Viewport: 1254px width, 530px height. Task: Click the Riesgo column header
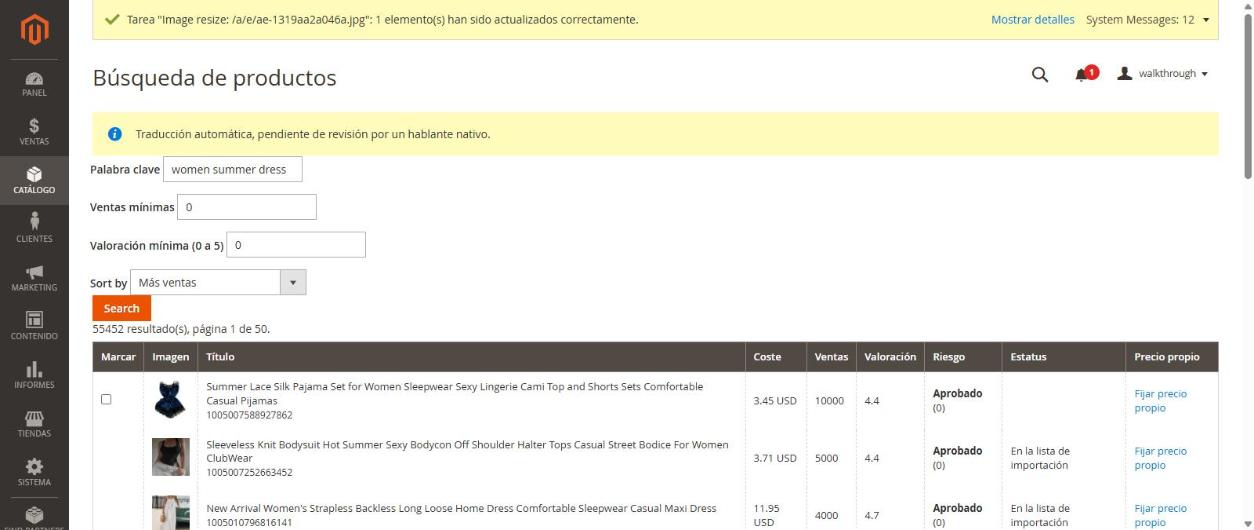[x=963, y=357]
